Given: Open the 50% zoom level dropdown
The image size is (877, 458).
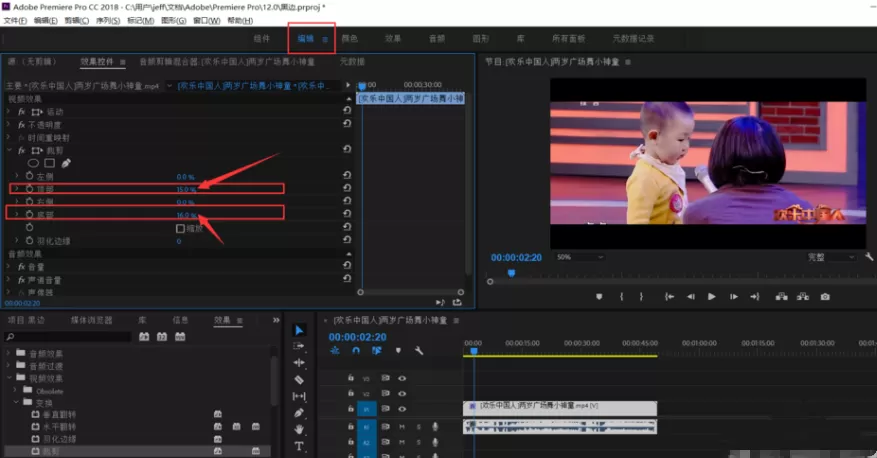Looking at the screenshot, I should point(580,257).
